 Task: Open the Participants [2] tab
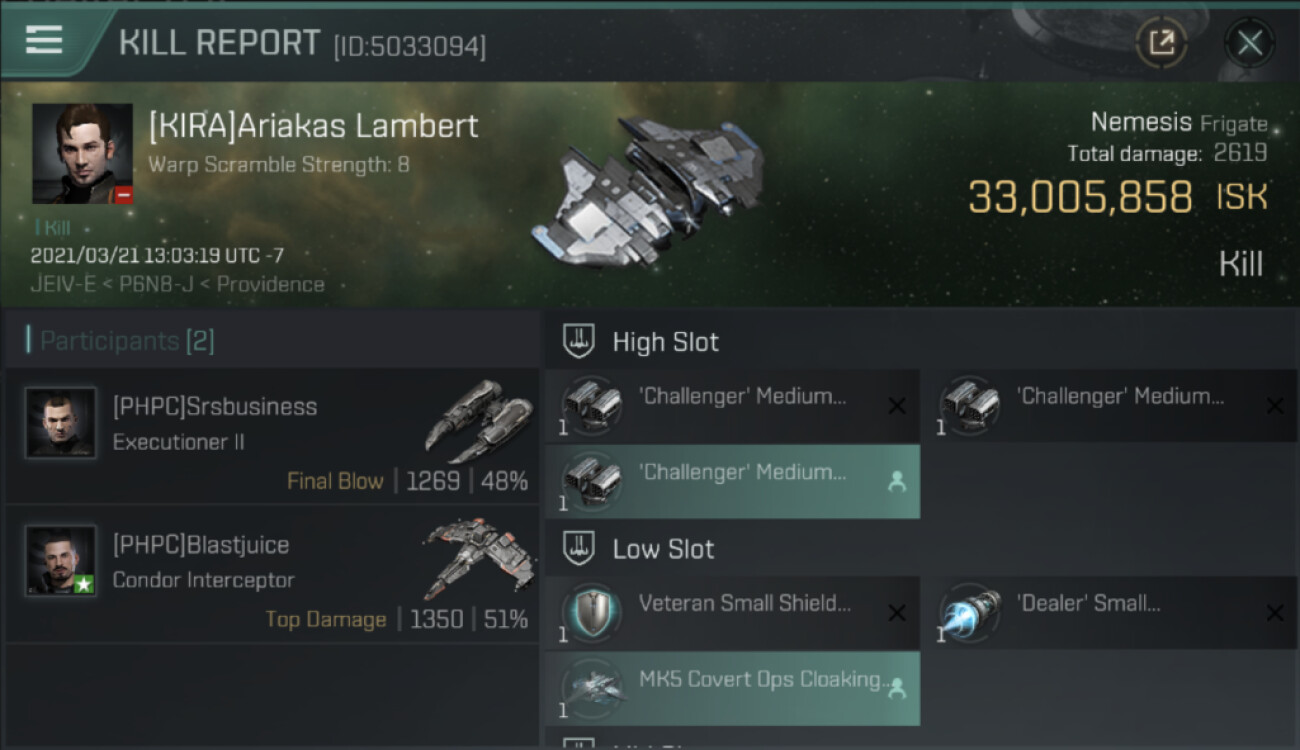(127, 341)
